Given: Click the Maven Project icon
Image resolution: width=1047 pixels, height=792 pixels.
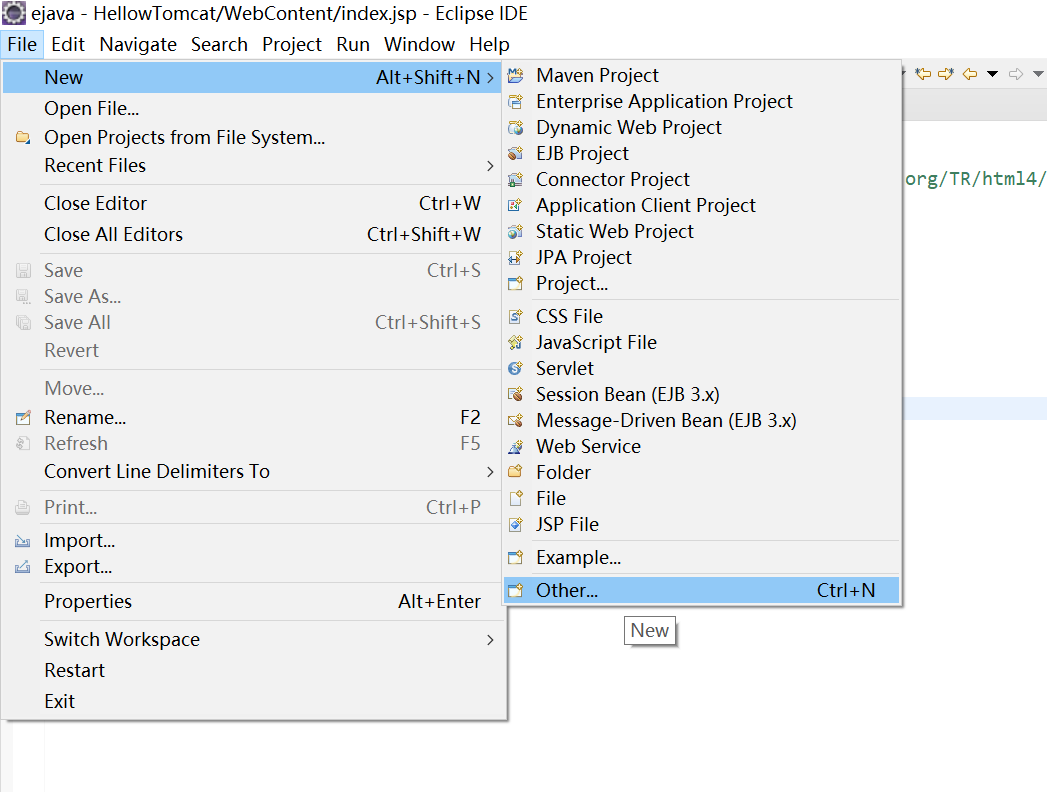Looking at the screenshot, I should click(516, 76).
